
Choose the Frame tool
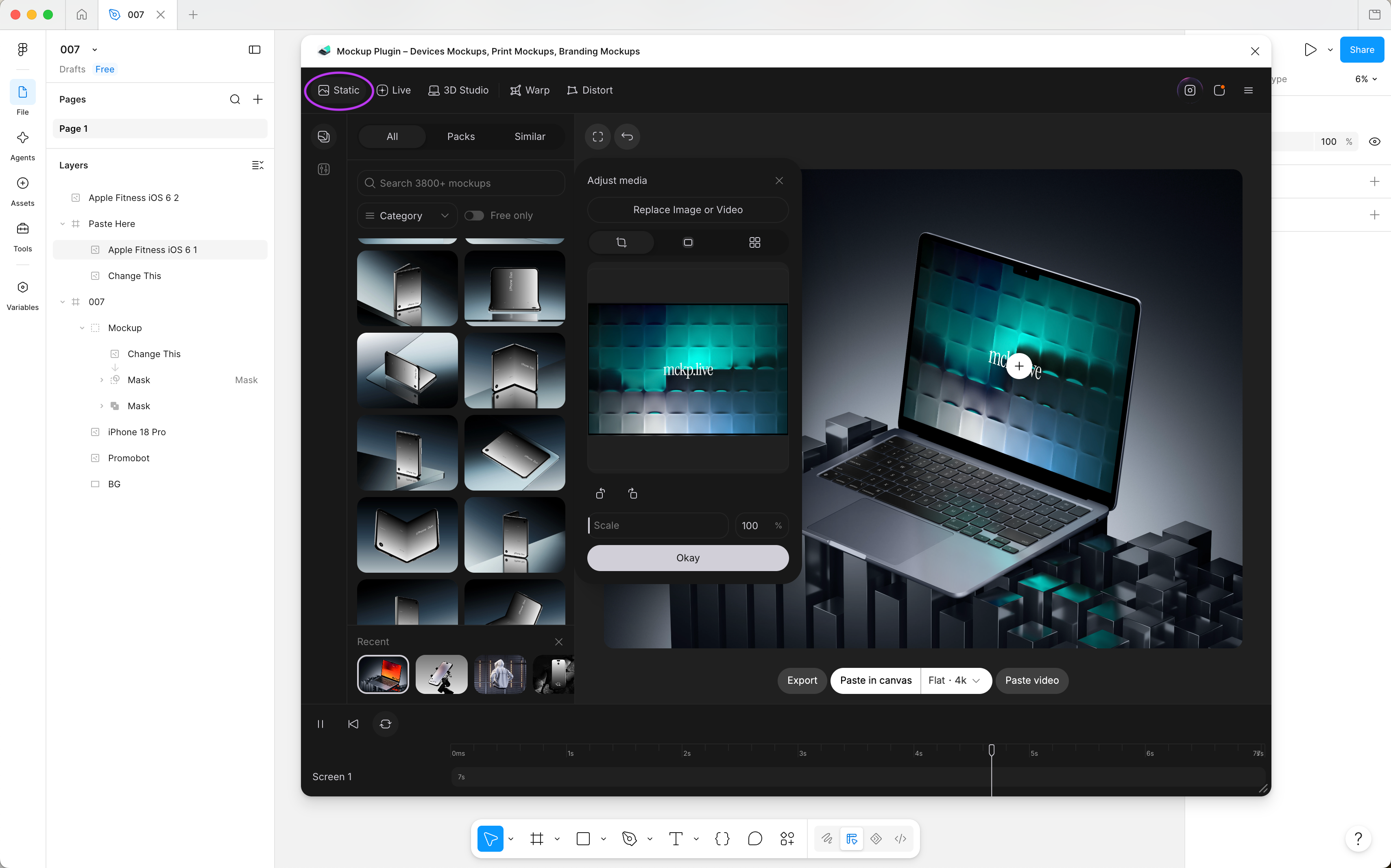537,839
